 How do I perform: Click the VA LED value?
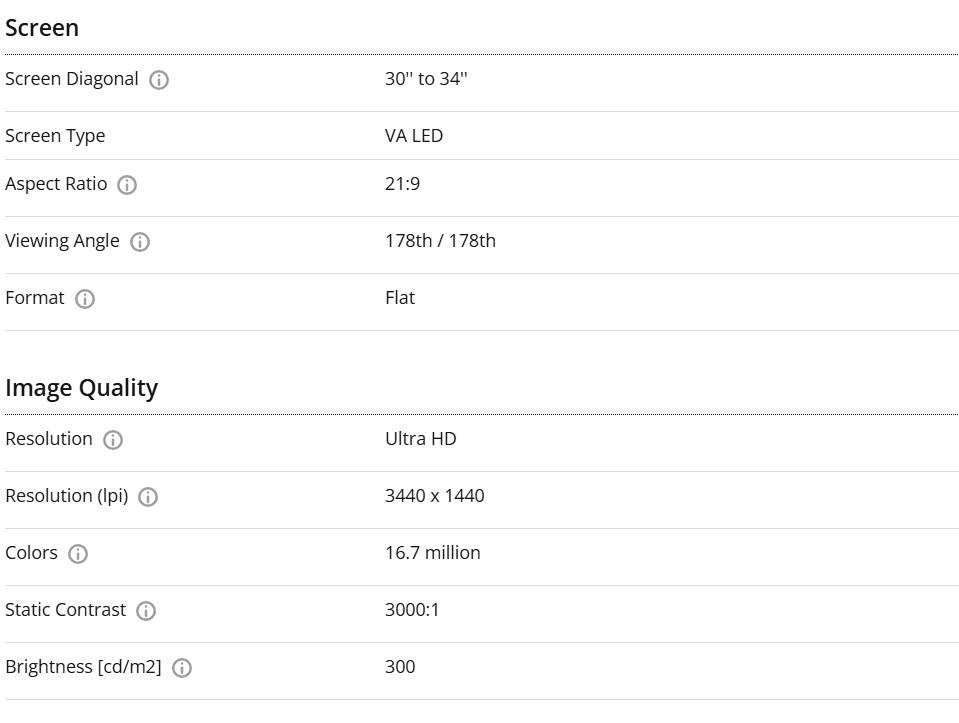[414, 135]
